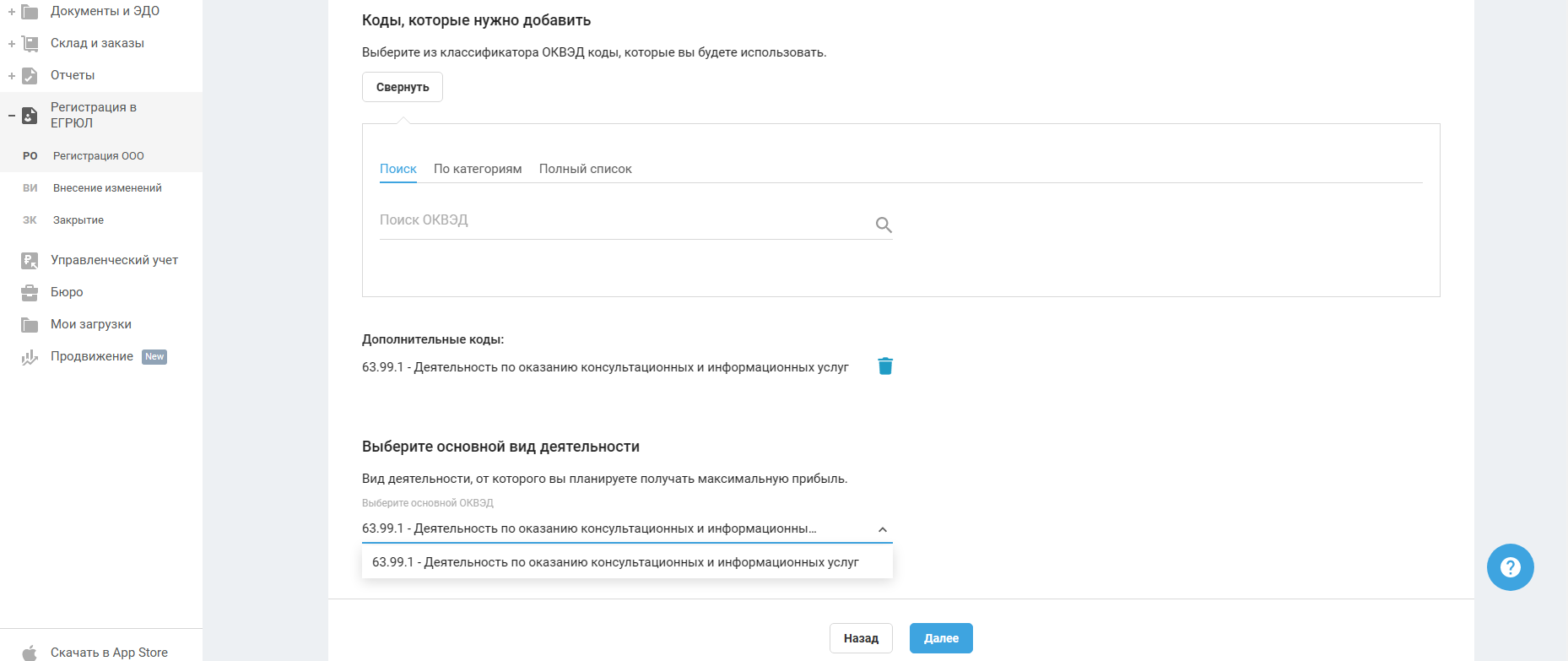1568x661 pixels.
Task: Click the Мои загрузки folder icon
Action: pos(30,325)
